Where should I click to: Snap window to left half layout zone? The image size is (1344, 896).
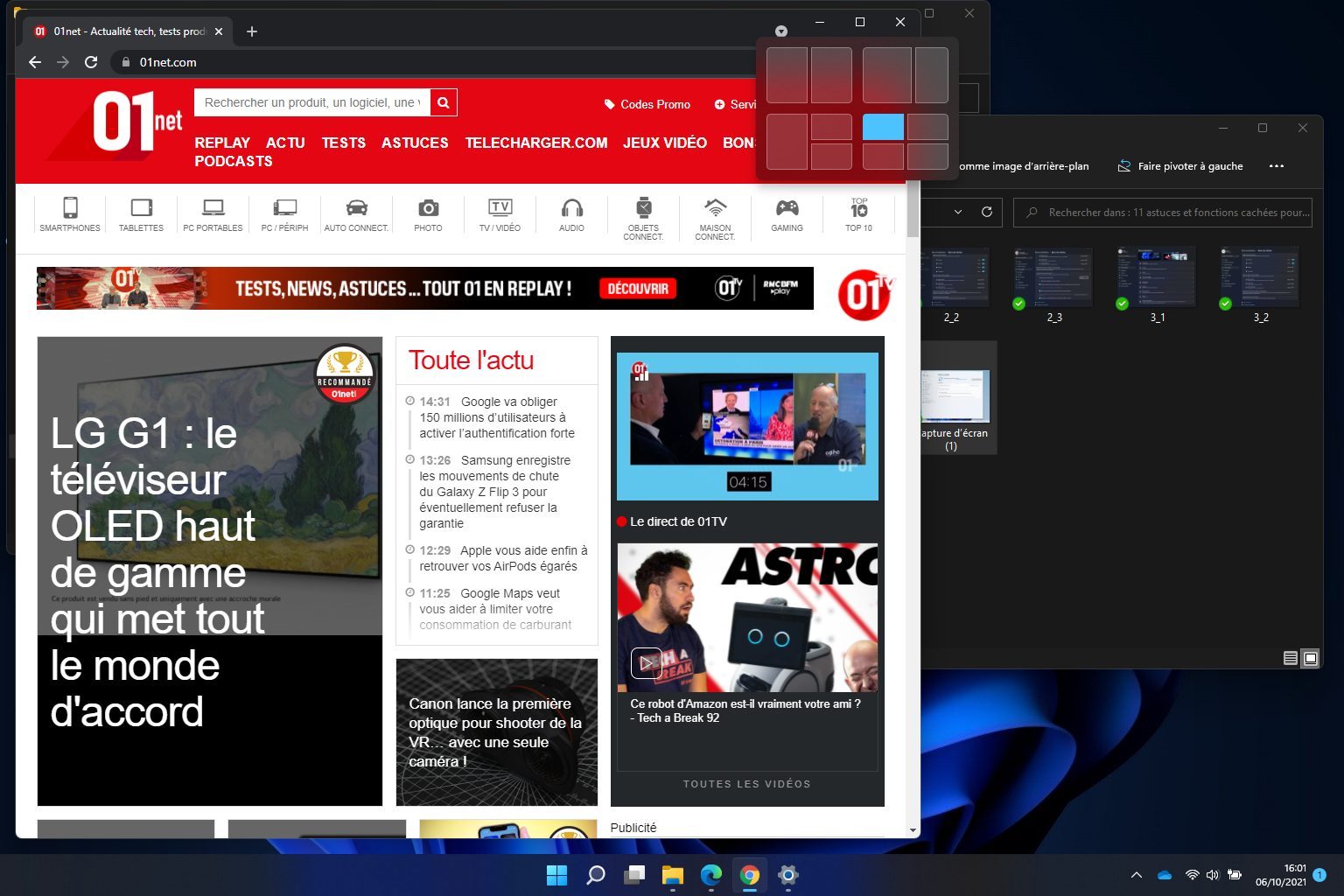click(x=787, y=75)
